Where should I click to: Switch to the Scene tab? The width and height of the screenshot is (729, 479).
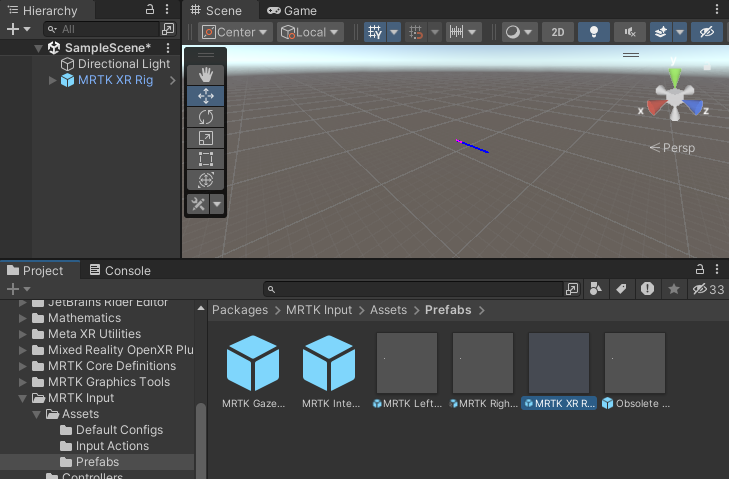[216, 10]
